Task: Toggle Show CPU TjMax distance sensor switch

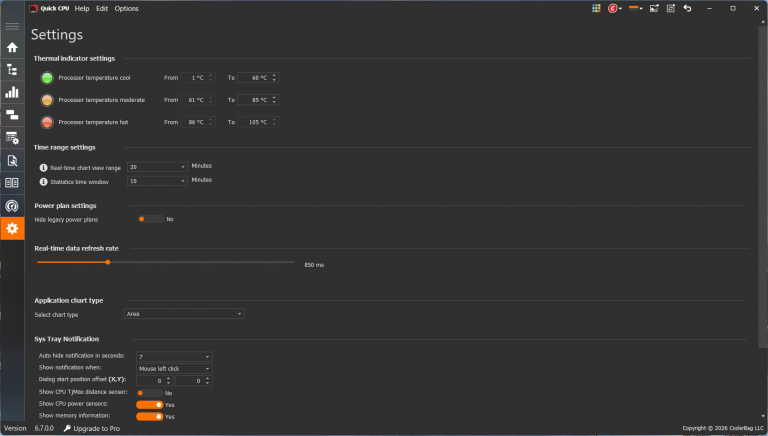Action: 149,393
